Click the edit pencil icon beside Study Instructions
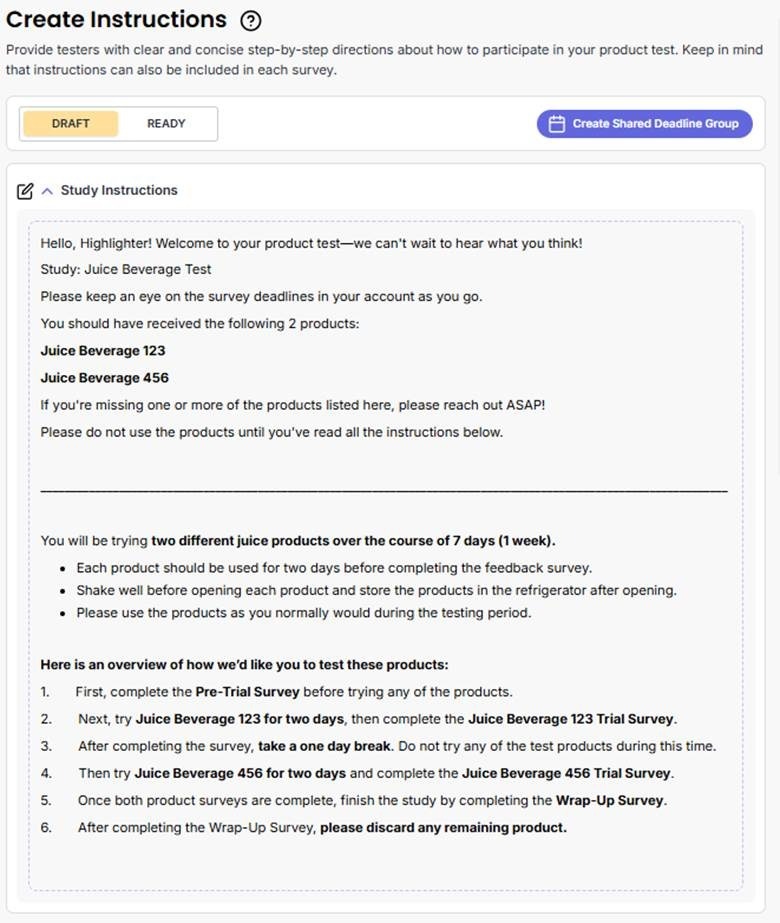780x923 pixels. tap(25, 191)
